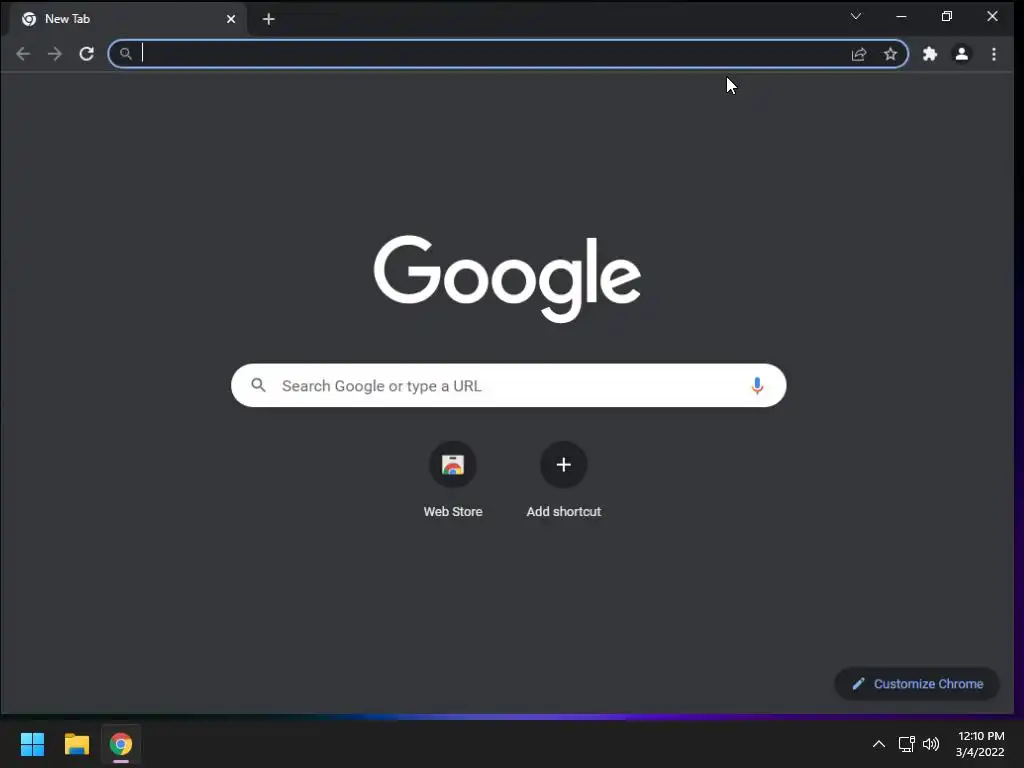Viewport: 1024px width, 768px height.
Task: Open the network status tray icon
Action: [x=906, y=744]
